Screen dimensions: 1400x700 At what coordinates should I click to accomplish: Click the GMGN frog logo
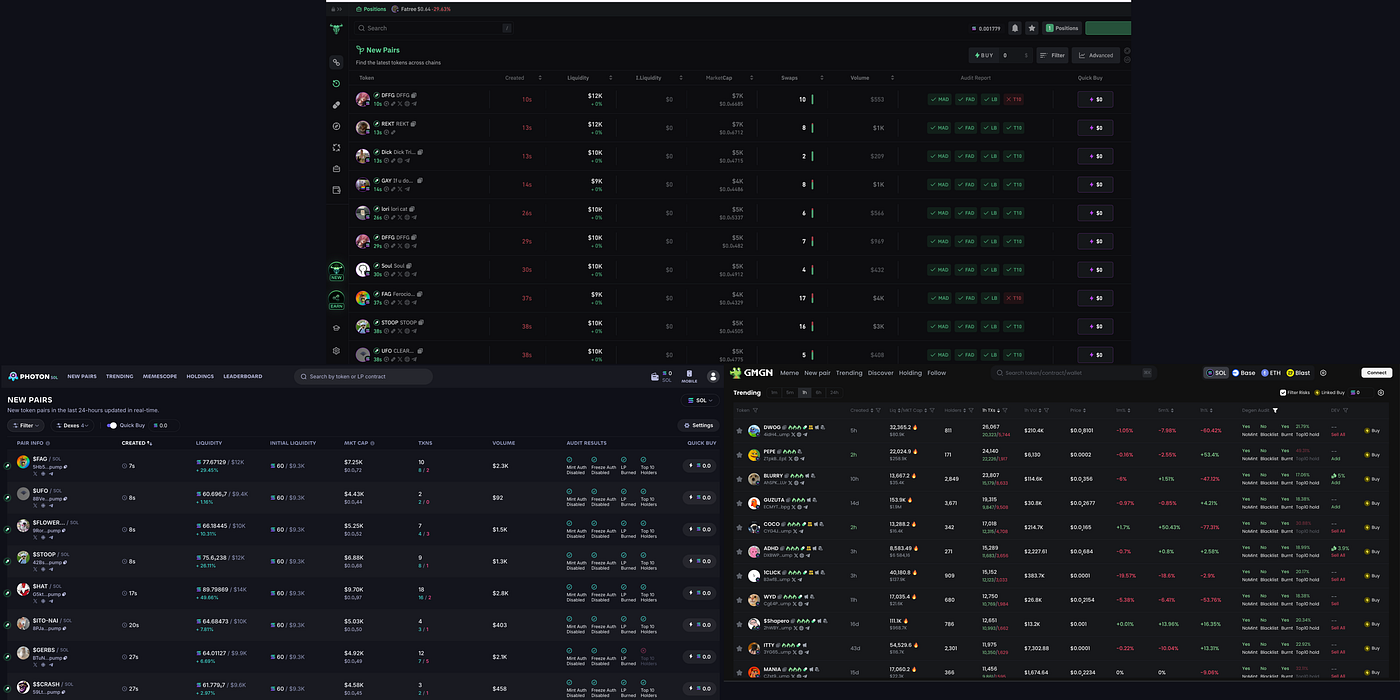736,373
